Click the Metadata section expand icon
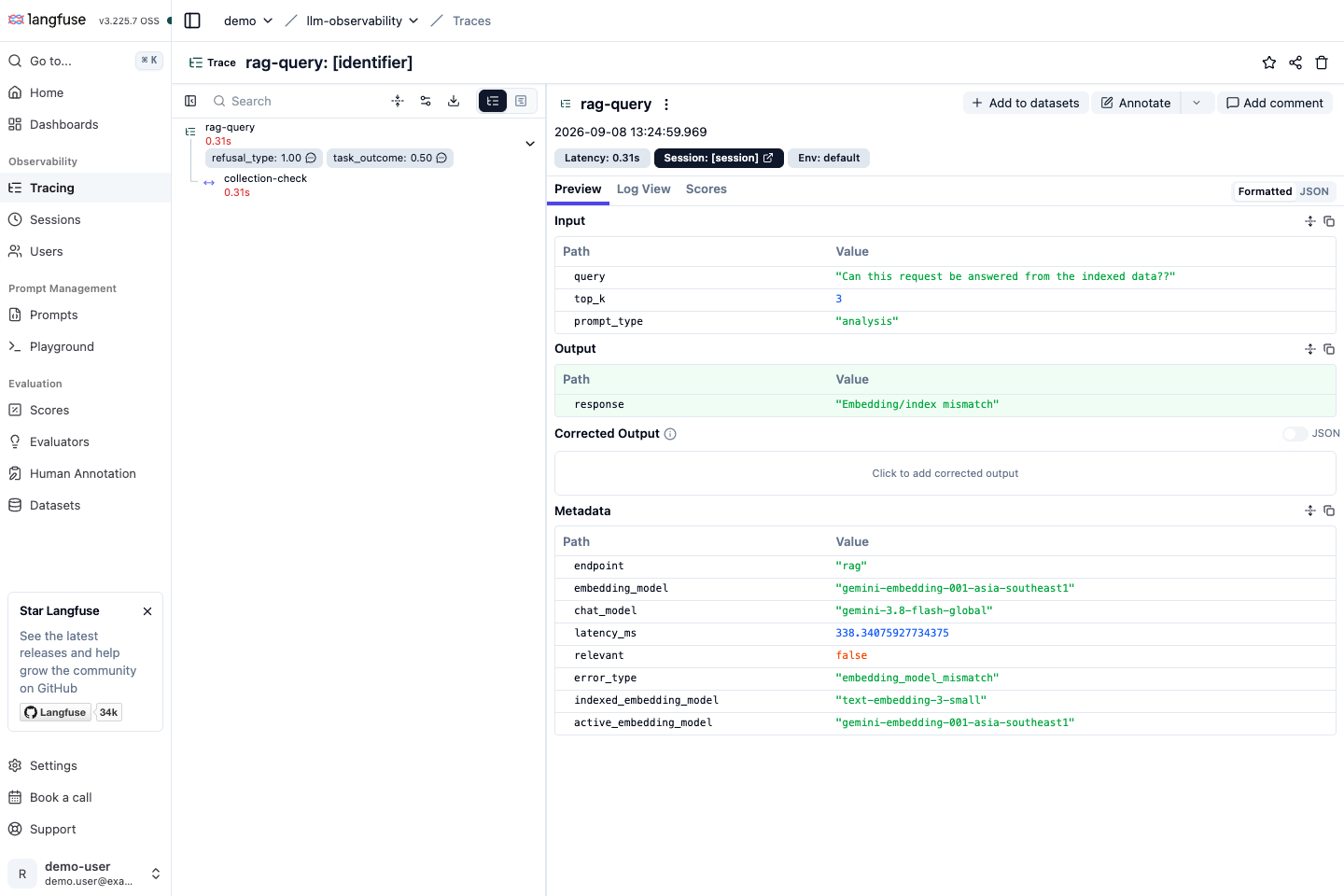Viewport: 1344px width, 896px height. coord(1310,511)
